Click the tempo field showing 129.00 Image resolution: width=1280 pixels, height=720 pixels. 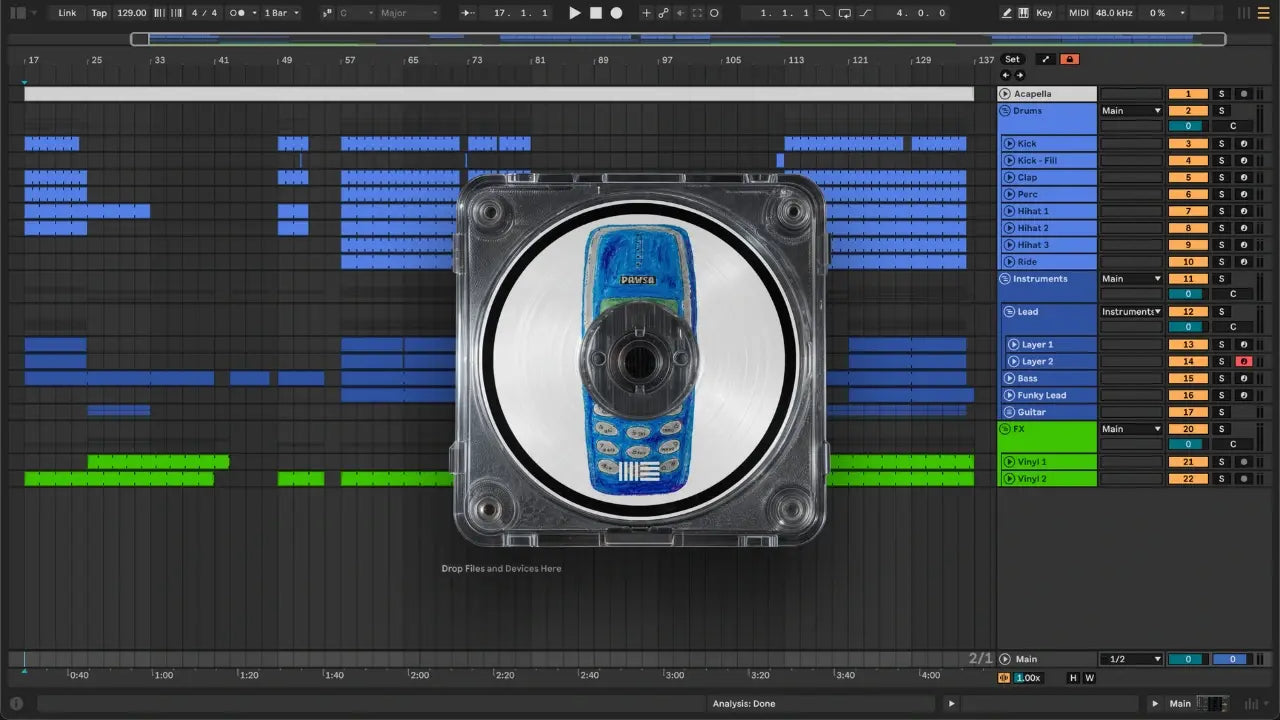pos(131,13)
